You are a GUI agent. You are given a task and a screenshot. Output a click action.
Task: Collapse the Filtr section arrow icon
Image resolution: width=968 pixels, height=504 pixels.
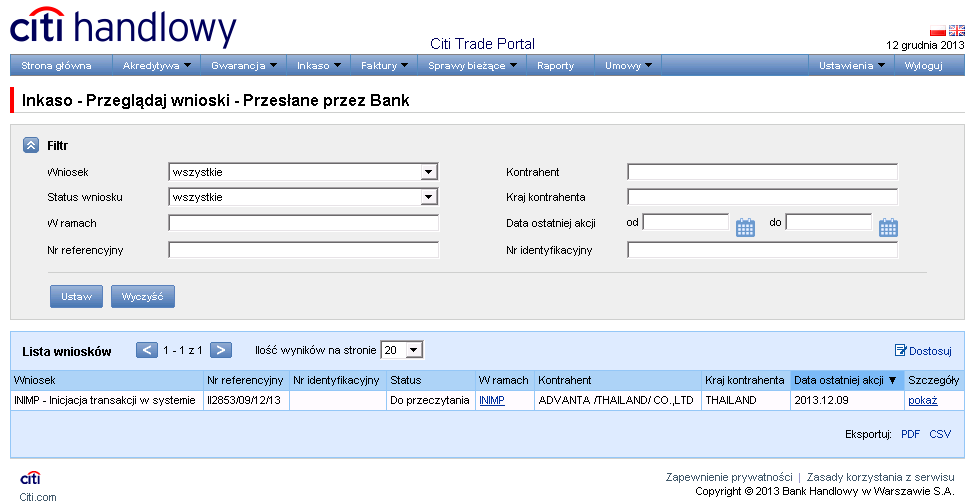31,145
